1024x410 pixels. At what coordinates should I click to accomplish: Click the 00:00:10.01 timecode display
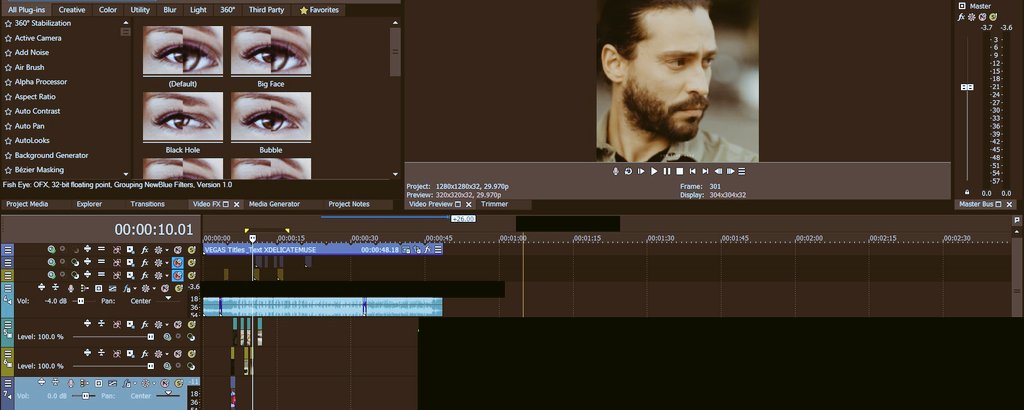pos(154,230)
